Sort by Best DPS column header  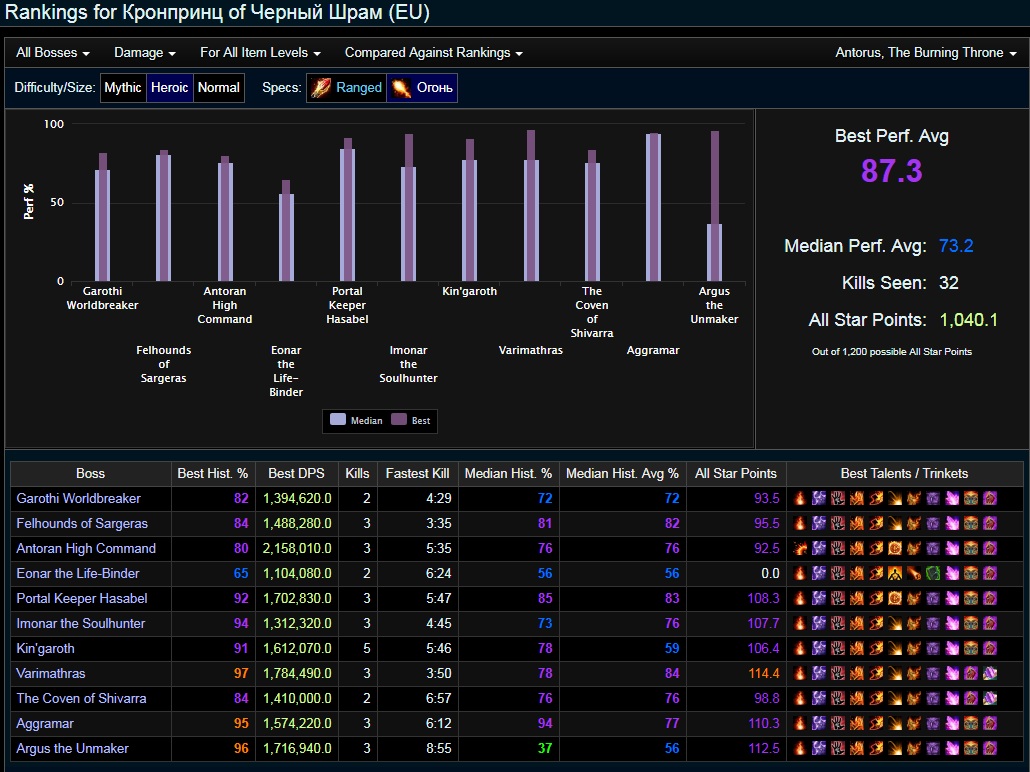tap(296, 473)
